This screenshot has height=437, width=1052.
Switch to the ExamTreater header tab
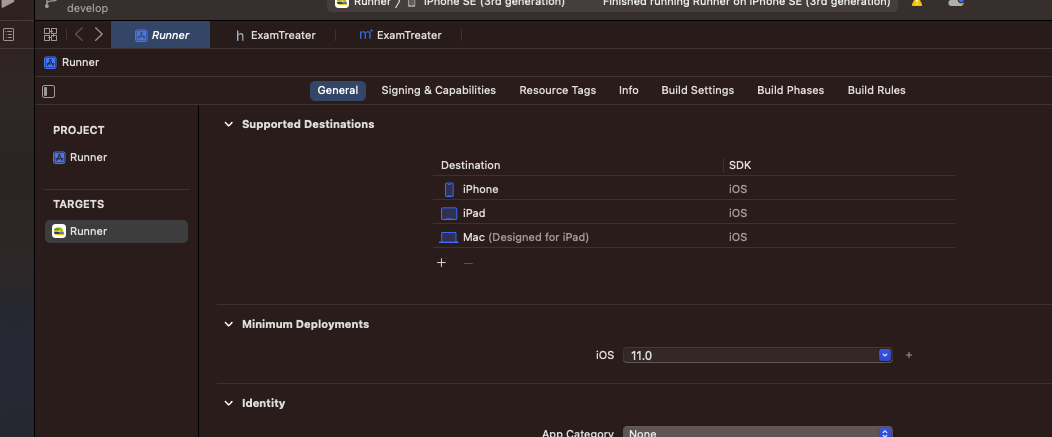point(274,35)
